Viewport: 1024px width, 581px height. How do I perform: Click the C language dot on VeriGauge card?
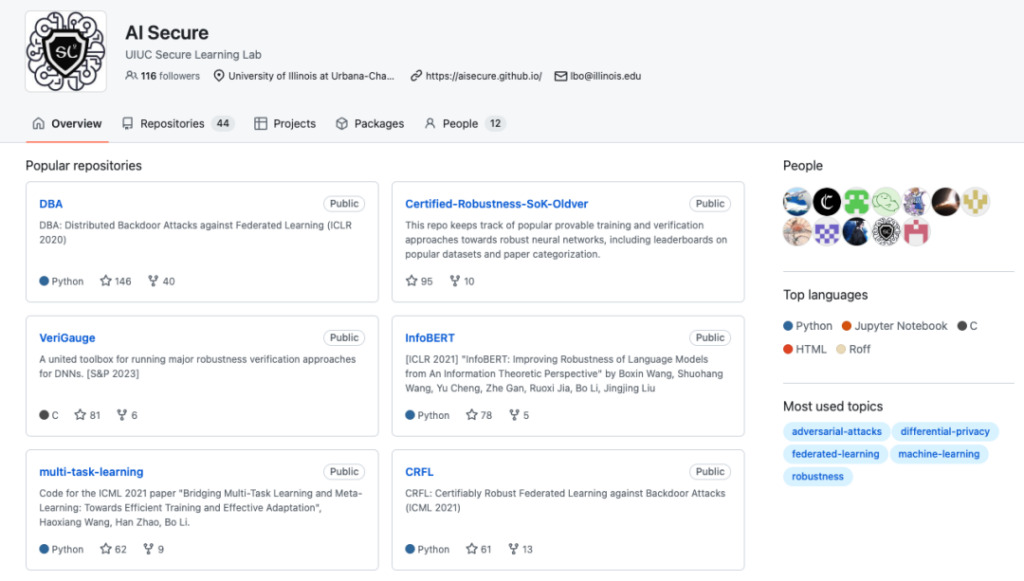[44, 415]
